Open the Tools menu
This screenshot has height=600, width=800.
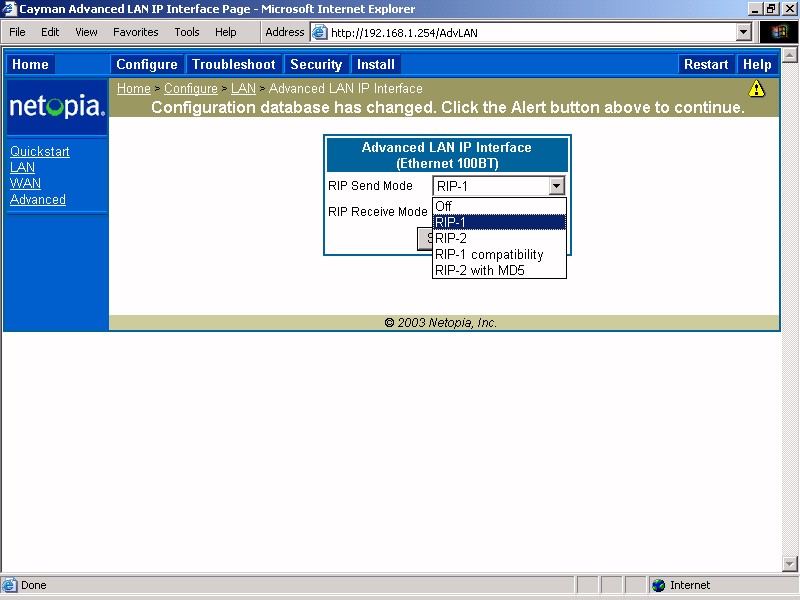coord(187,32)
